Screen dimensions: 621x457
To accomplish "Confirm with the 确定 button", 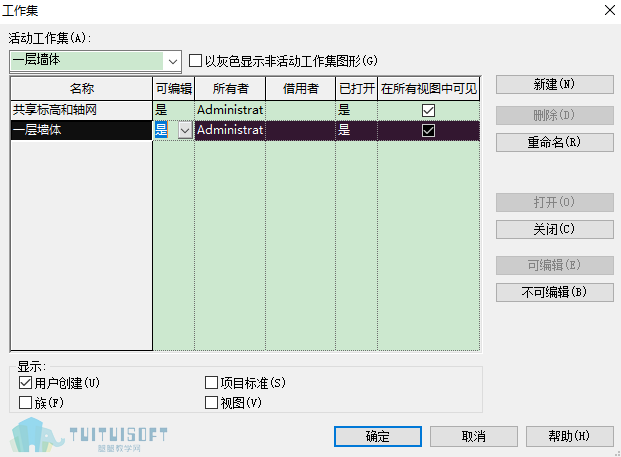I will pyautogui.click(x=378, y=436).
